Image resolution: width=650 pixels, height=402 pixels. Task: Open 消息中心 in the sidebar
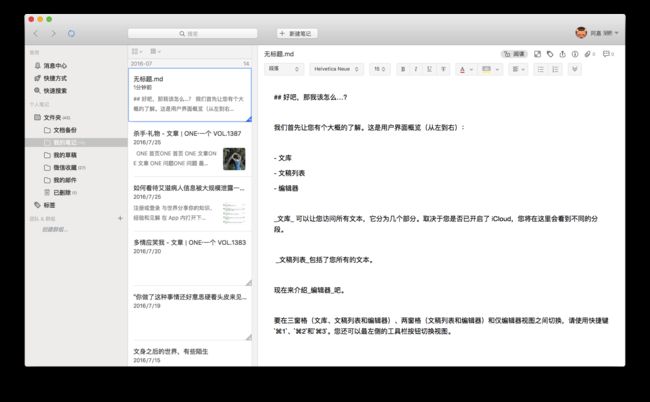(55, 65)
